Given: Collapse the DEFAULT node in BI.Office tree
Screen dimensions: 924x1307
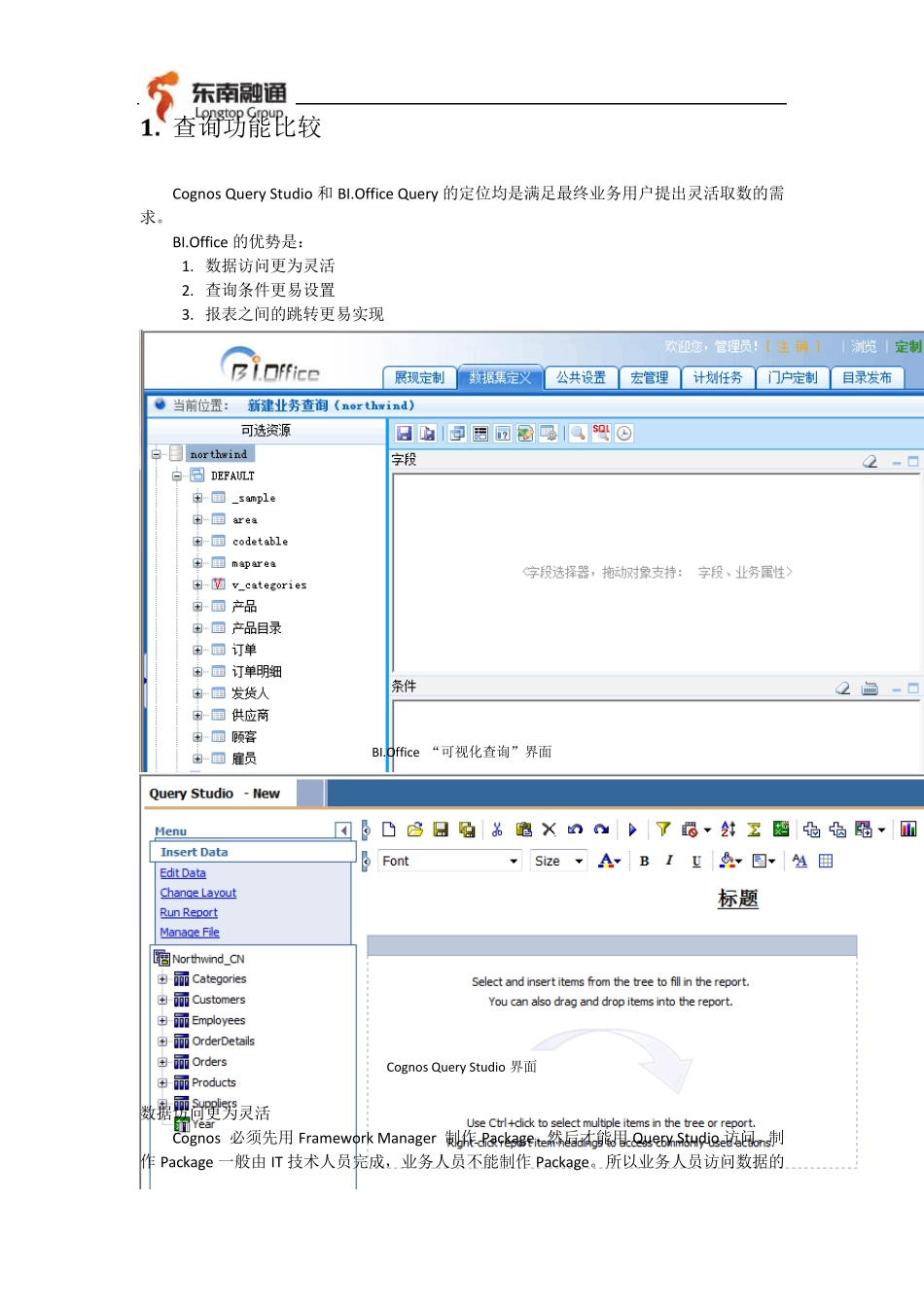Looking at the screenshot, I should click(177, 476).
